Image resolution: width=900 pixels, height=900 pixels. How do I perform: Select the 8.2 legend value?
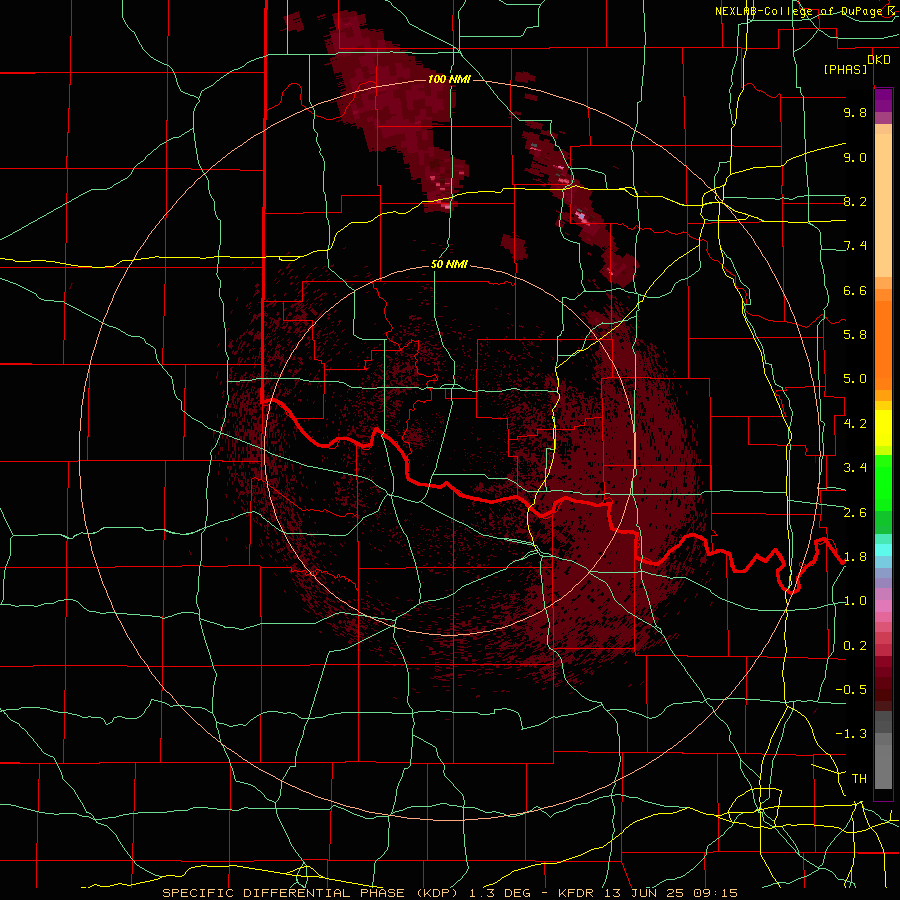[855, 201]
